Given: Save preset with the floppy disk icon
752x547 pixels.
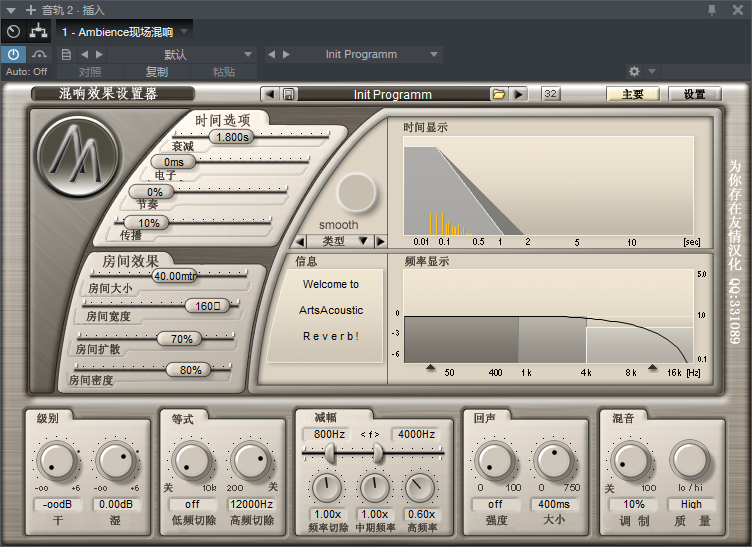Looking at the screenshot, I should [x=288, y=94].
